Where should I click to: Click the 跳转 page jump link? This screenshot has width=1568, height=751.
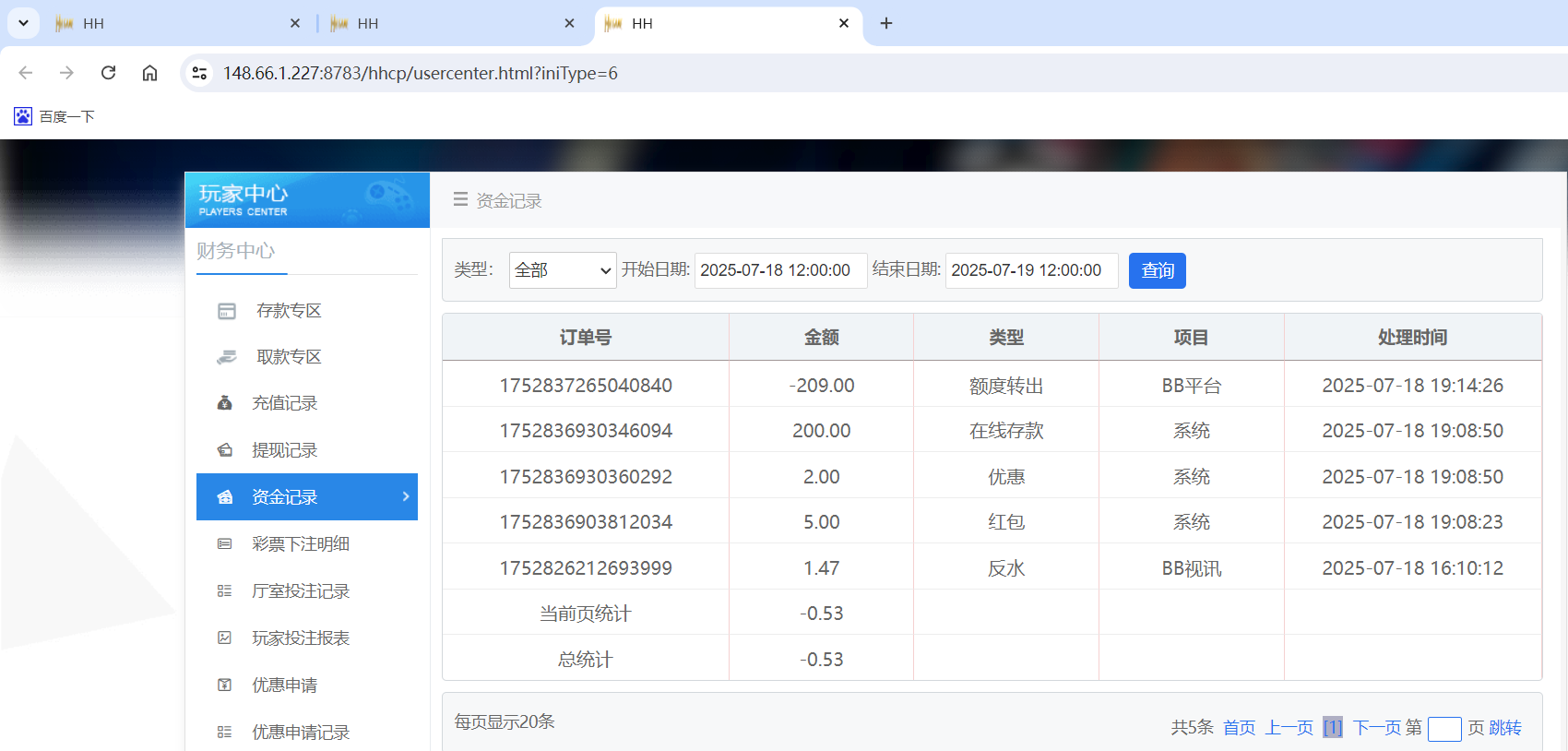pyautogui.click(x=1504, y=728)
